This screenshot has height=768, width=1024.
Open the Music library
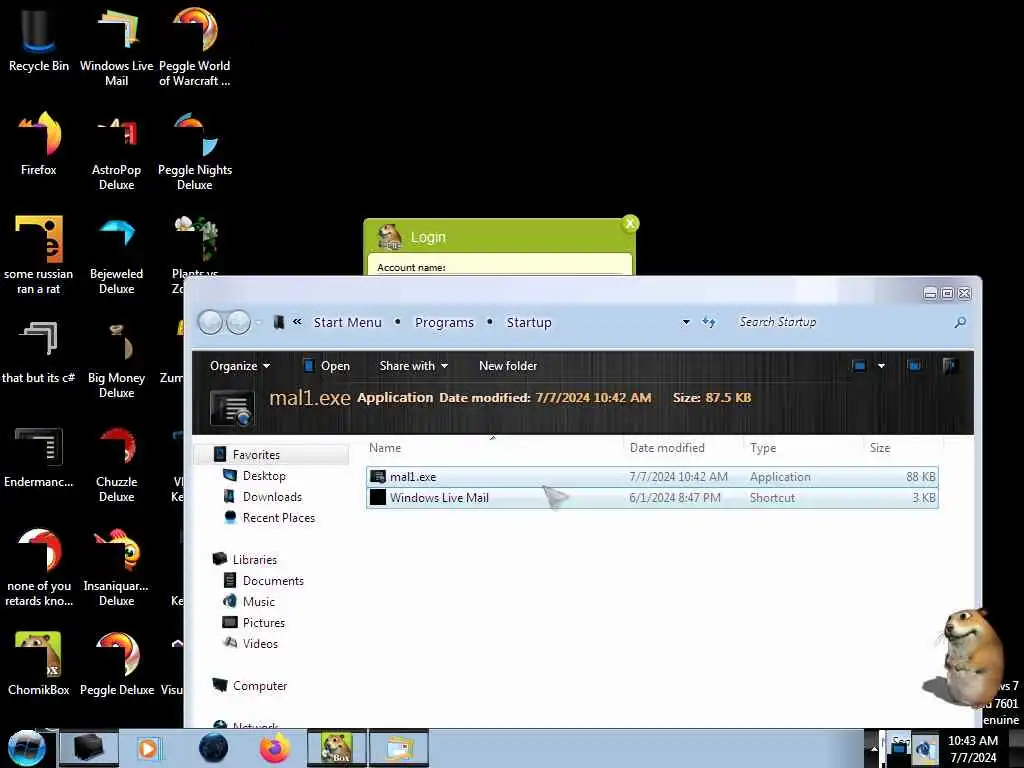click(249, 601)
